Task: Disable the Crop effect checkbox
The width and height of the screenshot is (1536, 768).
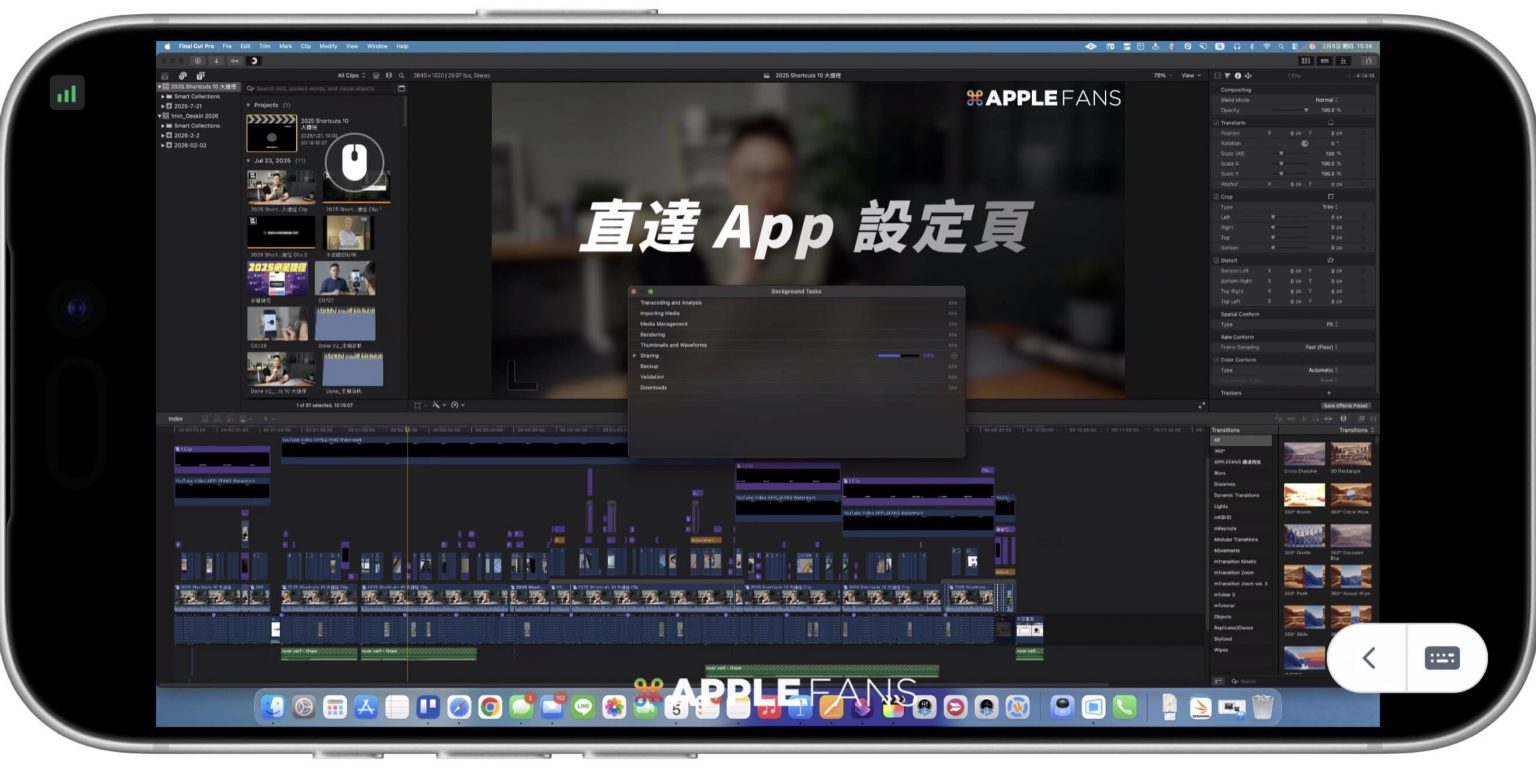Action: click(1216, 196)
